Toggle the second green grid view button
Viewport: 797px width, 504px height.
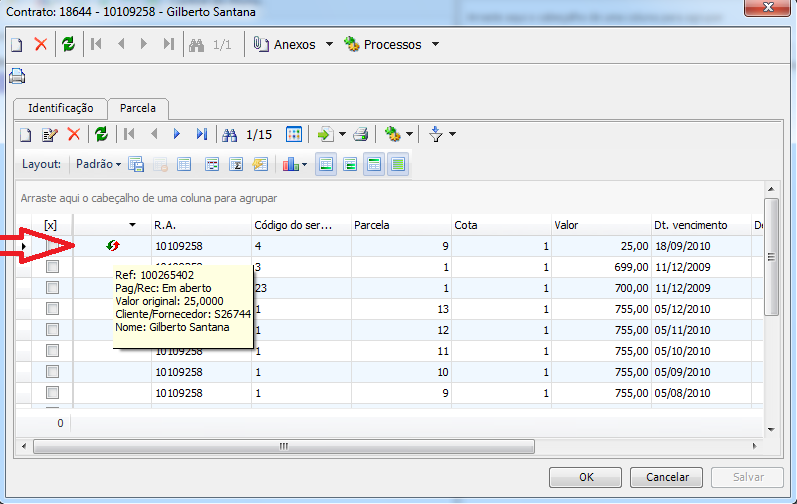tap(350, 164)
